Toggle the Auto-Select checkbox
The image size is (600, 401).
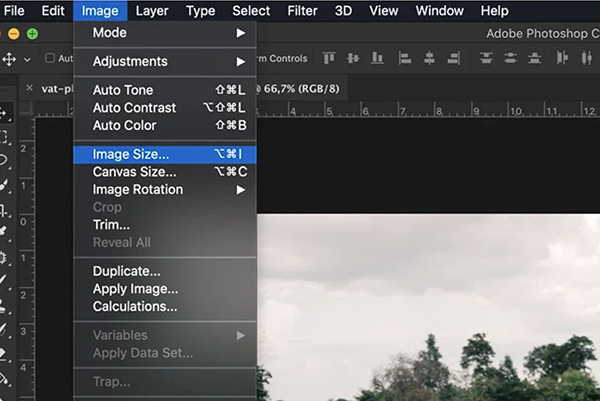pos(51,58)
